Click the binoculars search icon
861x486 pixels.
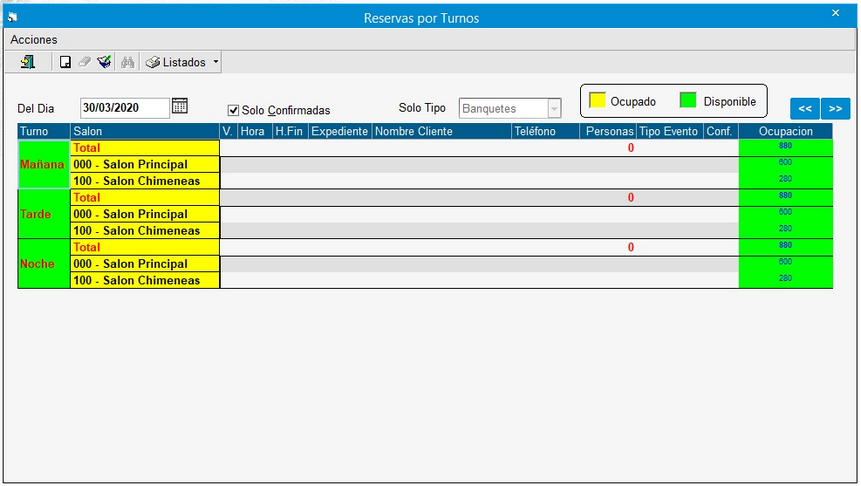coord(128,62)
